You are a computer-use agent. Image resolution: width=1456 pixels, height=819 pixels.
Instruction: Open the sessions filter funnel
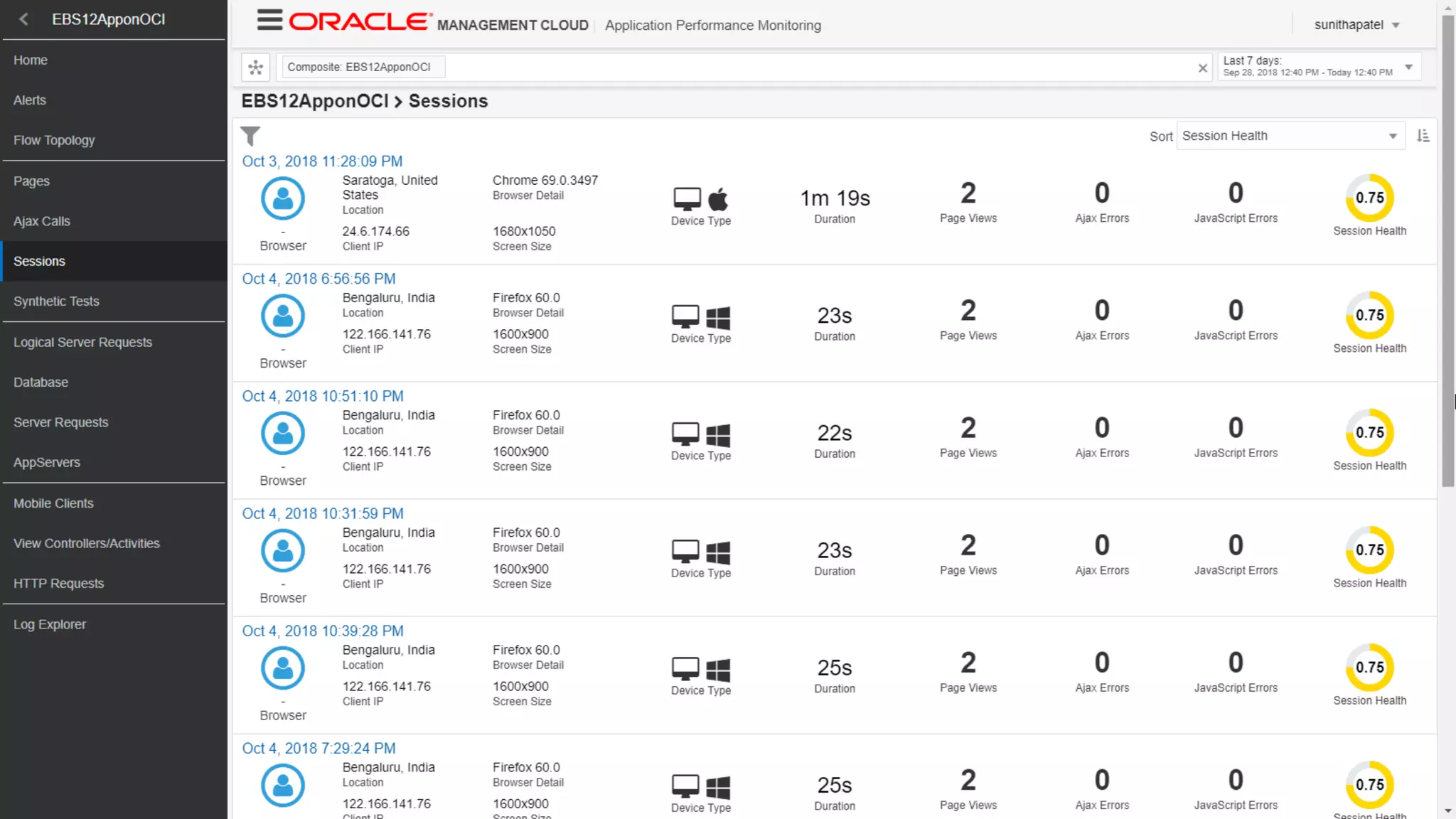click(250, 135)
